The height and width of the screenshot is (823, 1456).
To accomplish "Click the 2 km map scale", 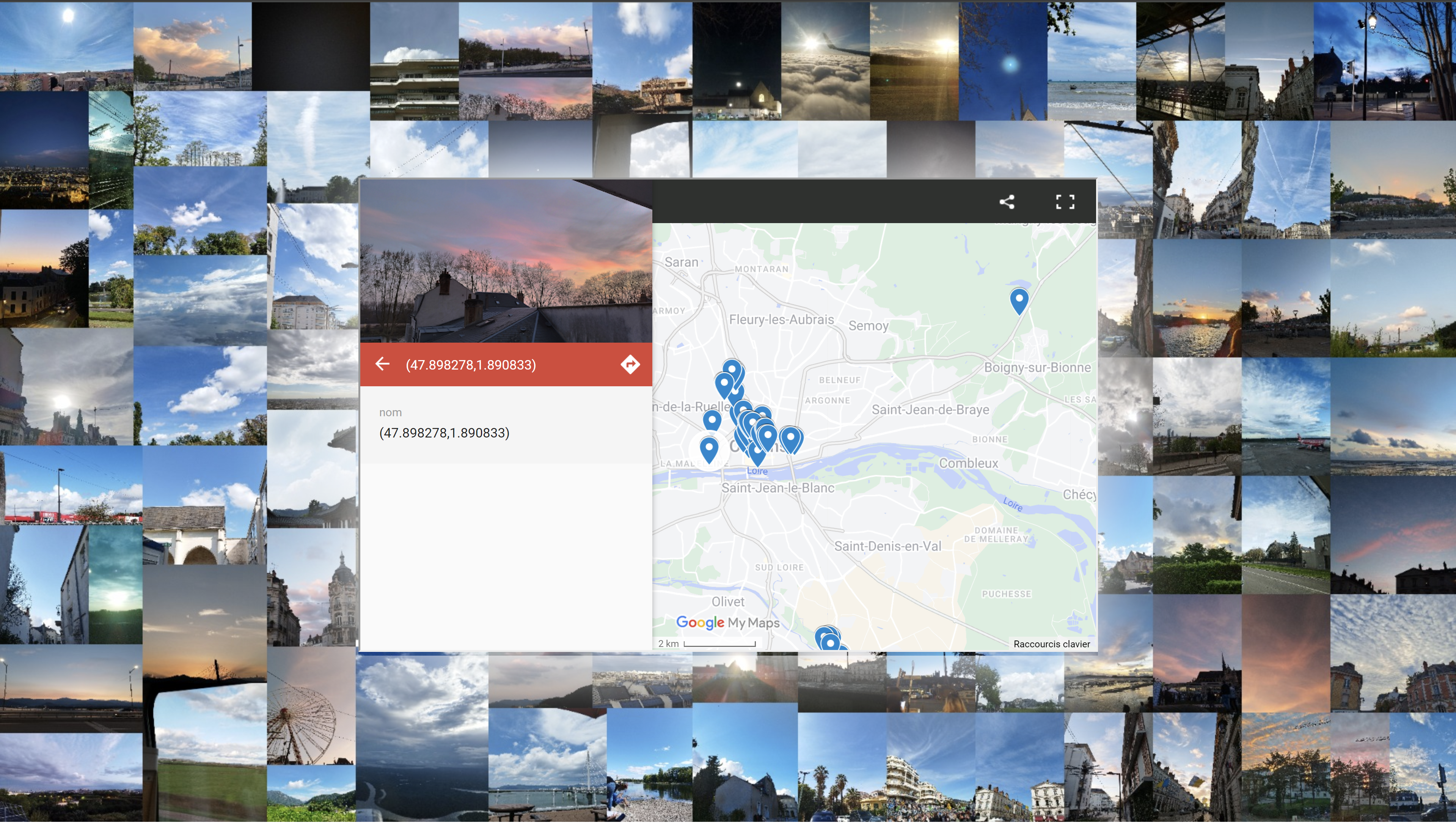I will pyautogui.click(x=707, y=644).
